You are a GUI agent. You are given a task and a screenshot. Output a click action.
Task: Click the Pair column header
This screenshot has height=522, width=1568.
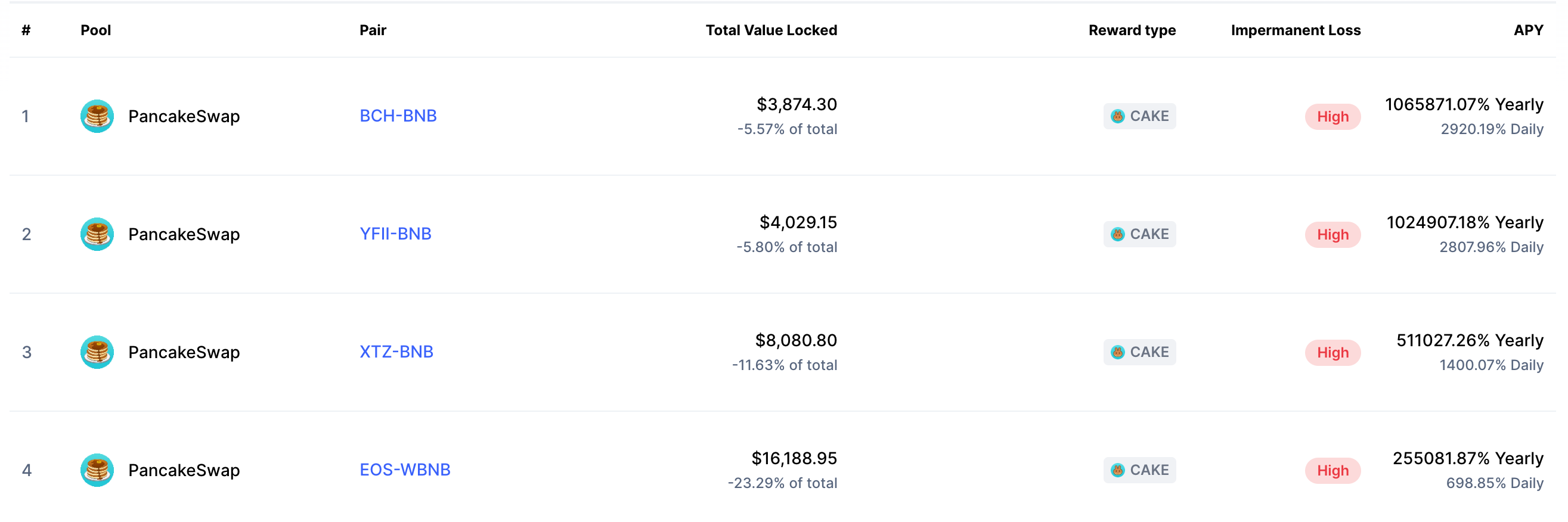point(373,30)
